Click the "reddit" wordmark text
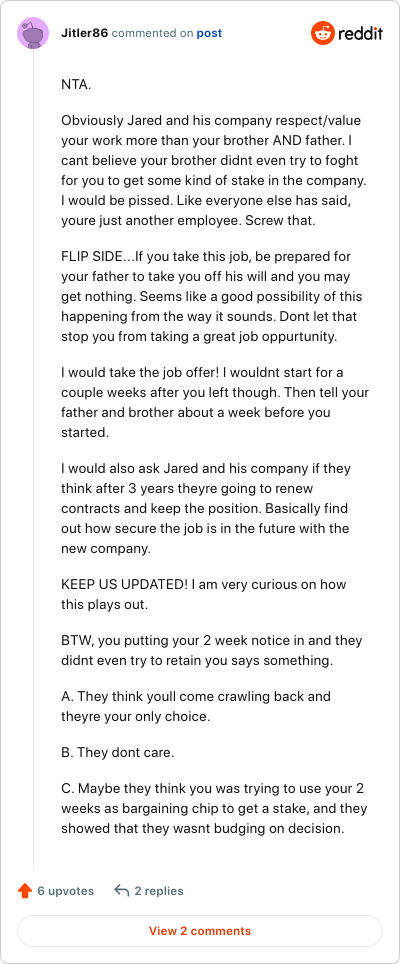 [x=360, y=33]
